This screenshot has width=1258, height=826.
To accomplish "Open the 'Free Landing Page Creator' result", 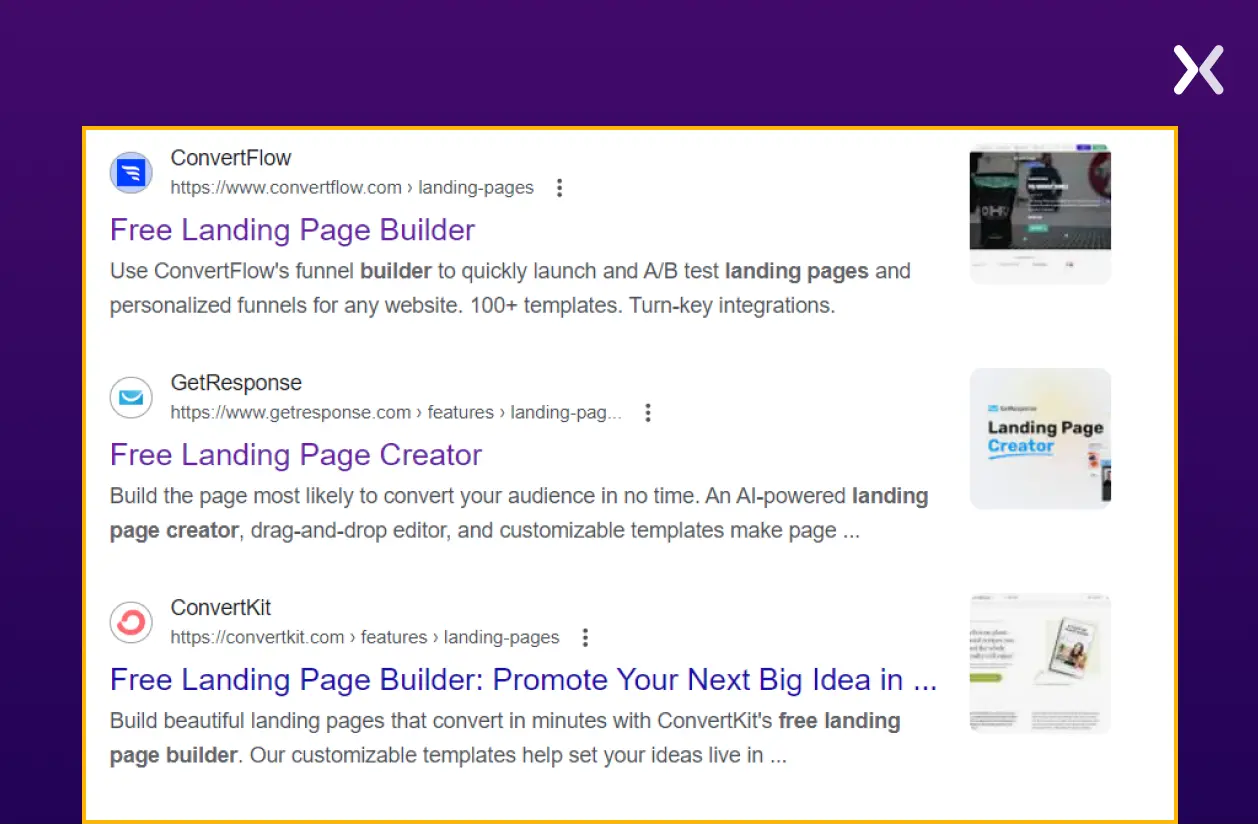I will [296, 455].
